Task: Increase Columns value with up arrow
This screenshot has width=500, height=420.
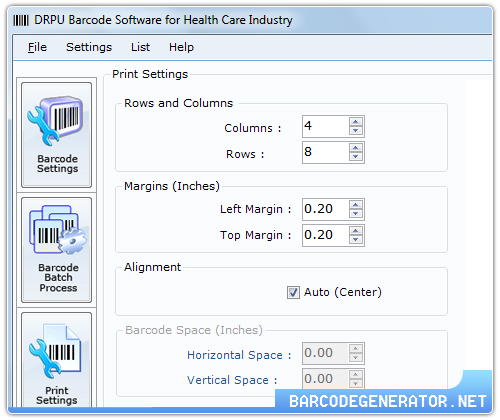Action: [356, 122]
